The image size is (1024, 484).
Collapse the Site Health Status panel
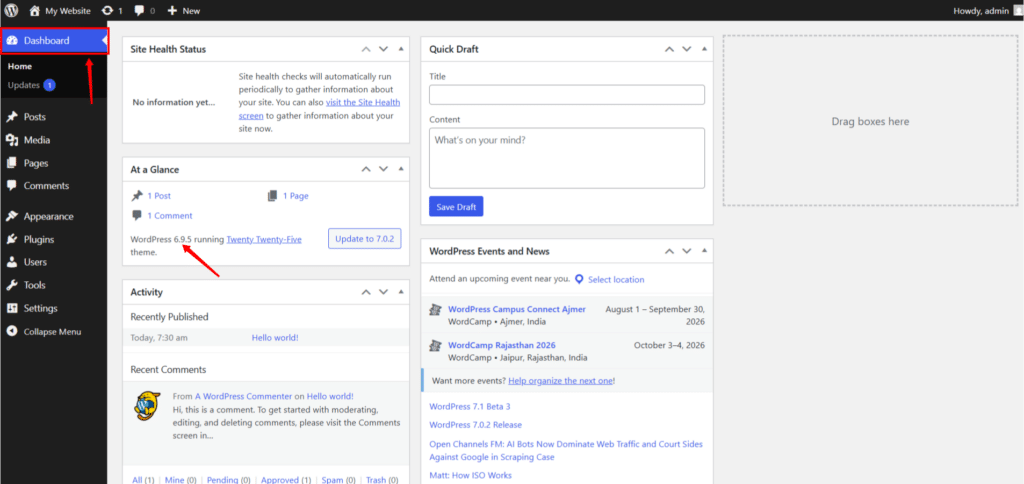point(400,49)
